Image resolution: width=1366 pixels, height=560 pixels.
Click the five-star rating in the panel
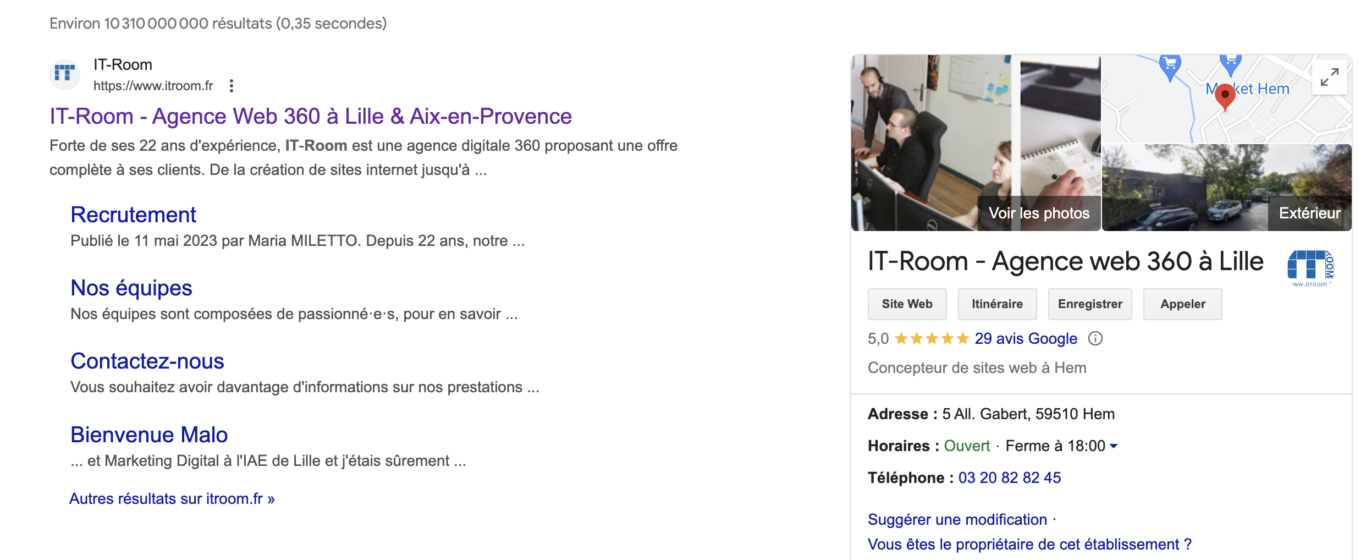(931, 339)
